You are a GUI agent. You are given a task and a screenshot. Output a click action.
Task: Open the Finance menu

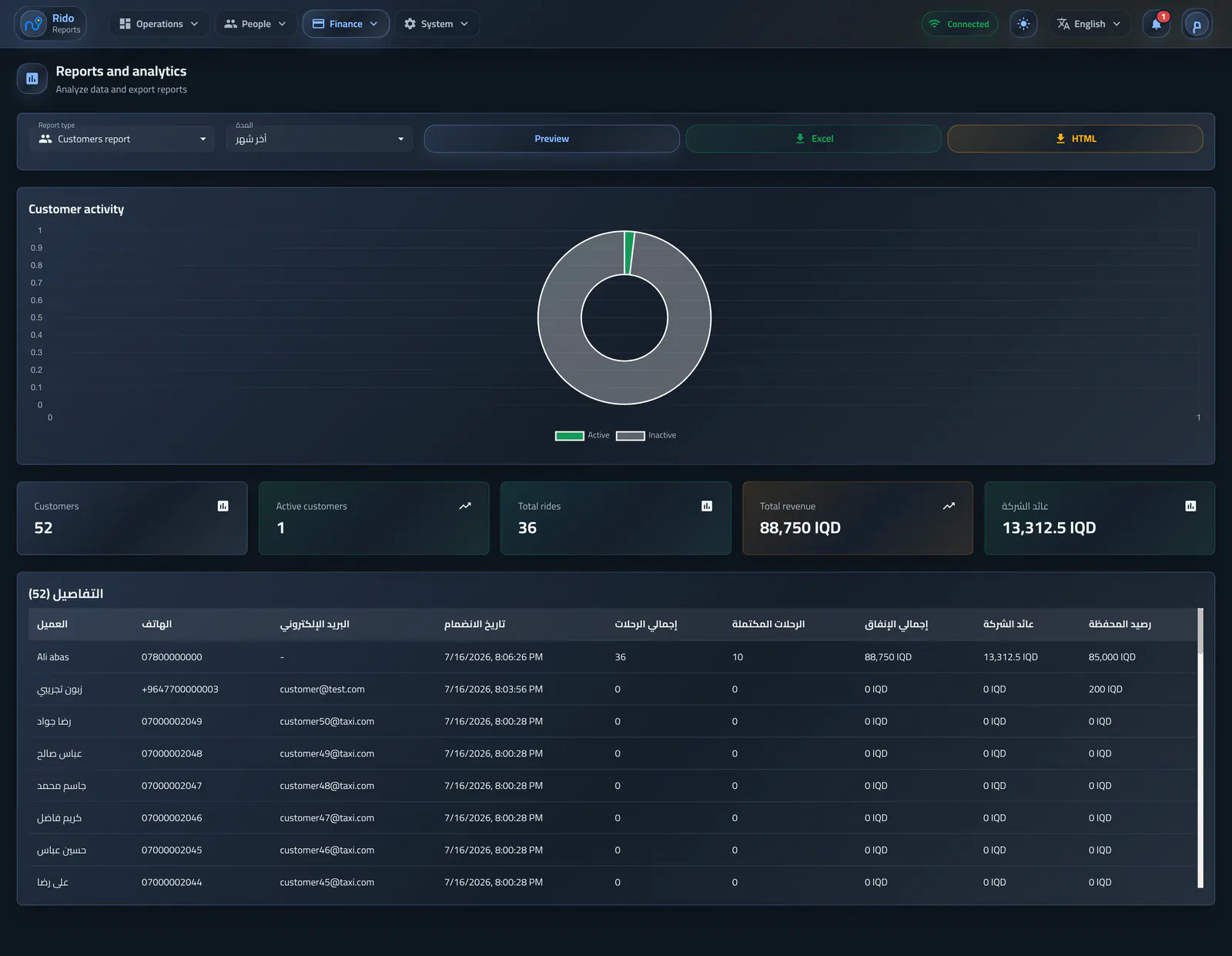pos(346,24)
